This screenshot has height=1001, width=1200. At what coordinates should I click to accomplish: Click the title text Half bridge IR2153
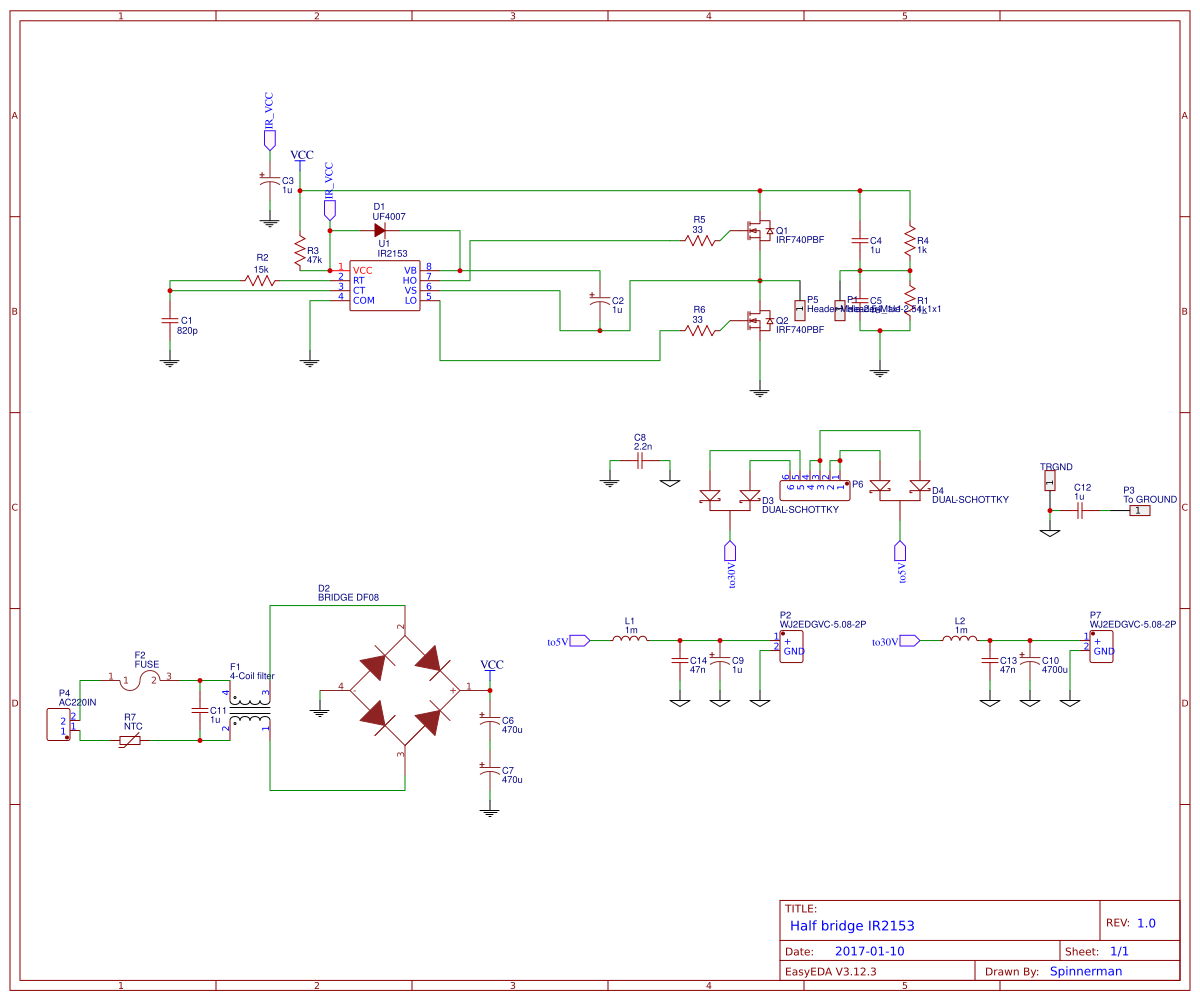pyautogui.click(x=851, y=926)
